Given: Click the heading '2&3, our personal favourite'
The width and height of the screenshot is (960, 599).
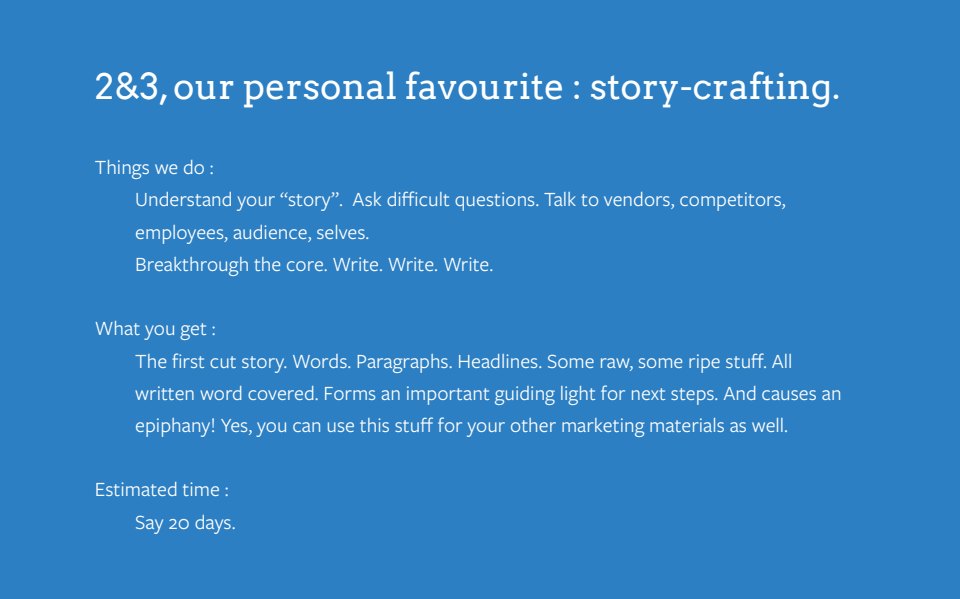Looking at the screenshot, I should (329, 87).
